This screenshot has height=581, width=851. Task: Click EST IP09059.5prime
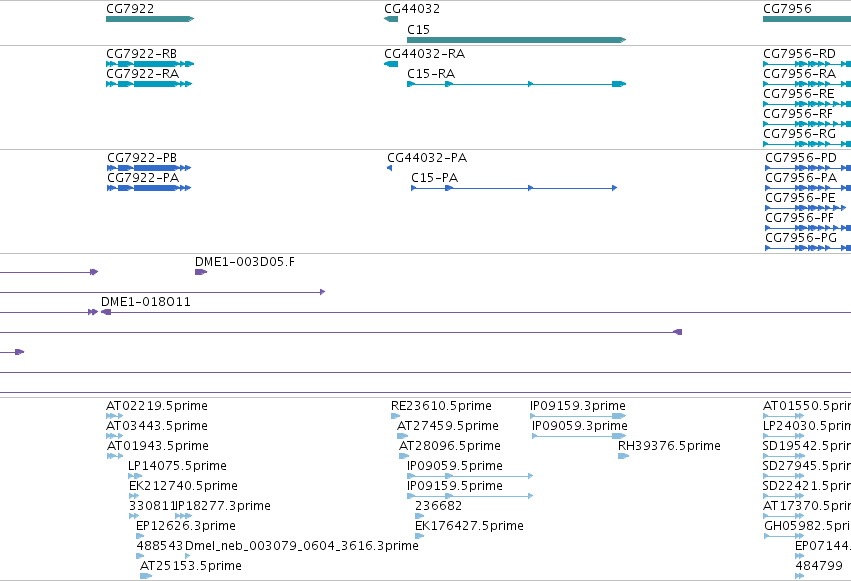455,466
